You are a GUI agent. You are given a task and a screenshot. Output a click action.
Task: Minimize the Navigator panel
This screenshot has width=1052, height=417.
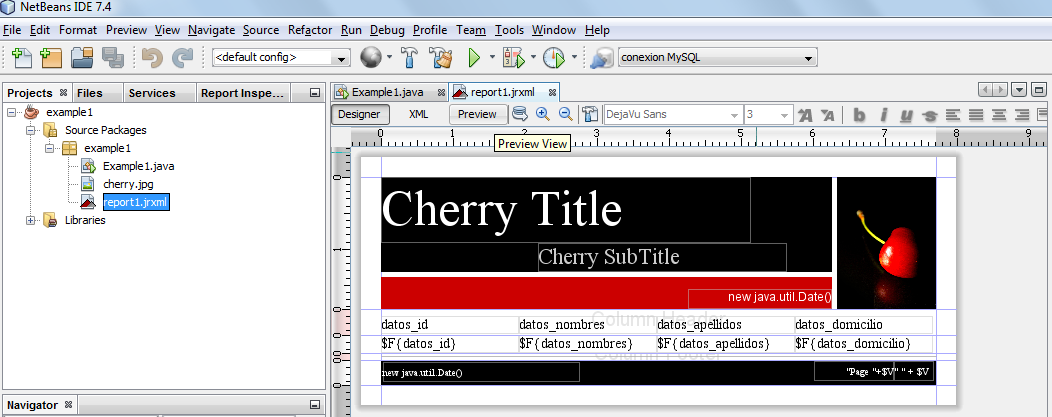pyautogui.click(x=315, y=405)
